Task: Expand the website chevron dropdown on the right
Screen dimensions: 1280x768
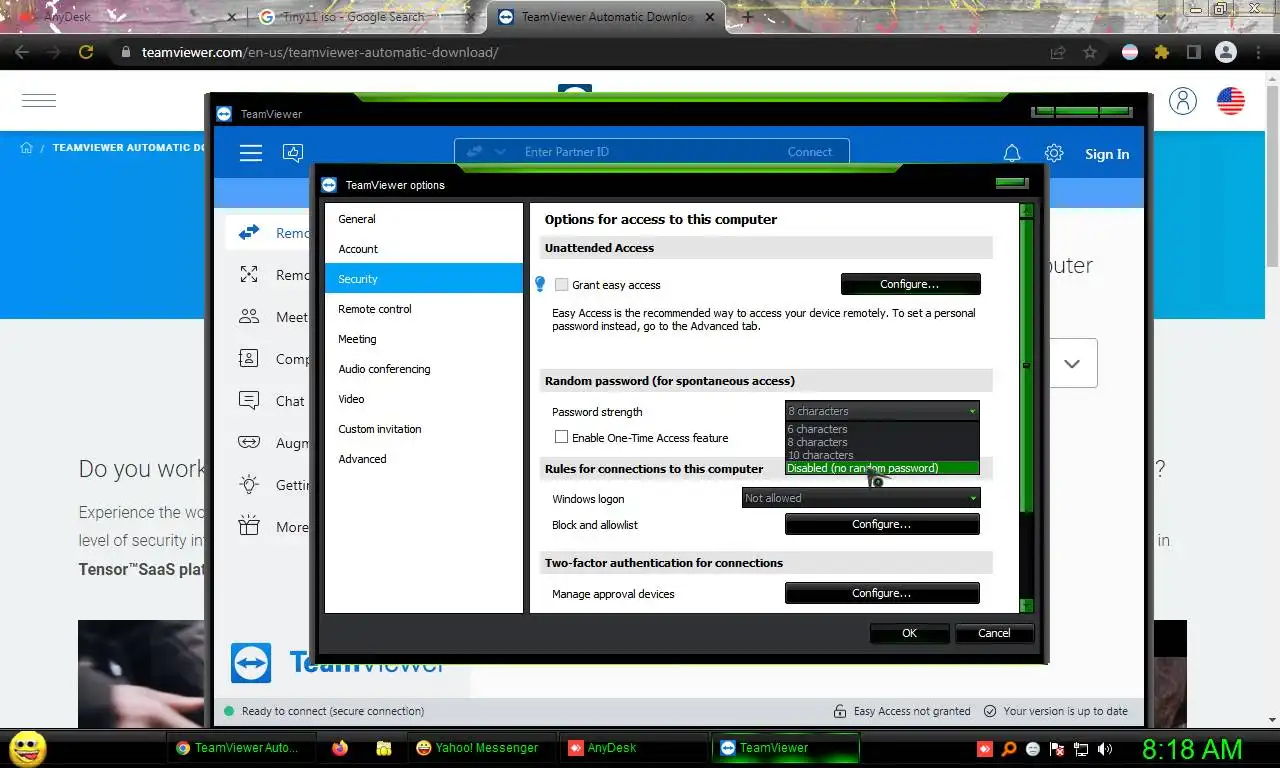Action: 1072,363
